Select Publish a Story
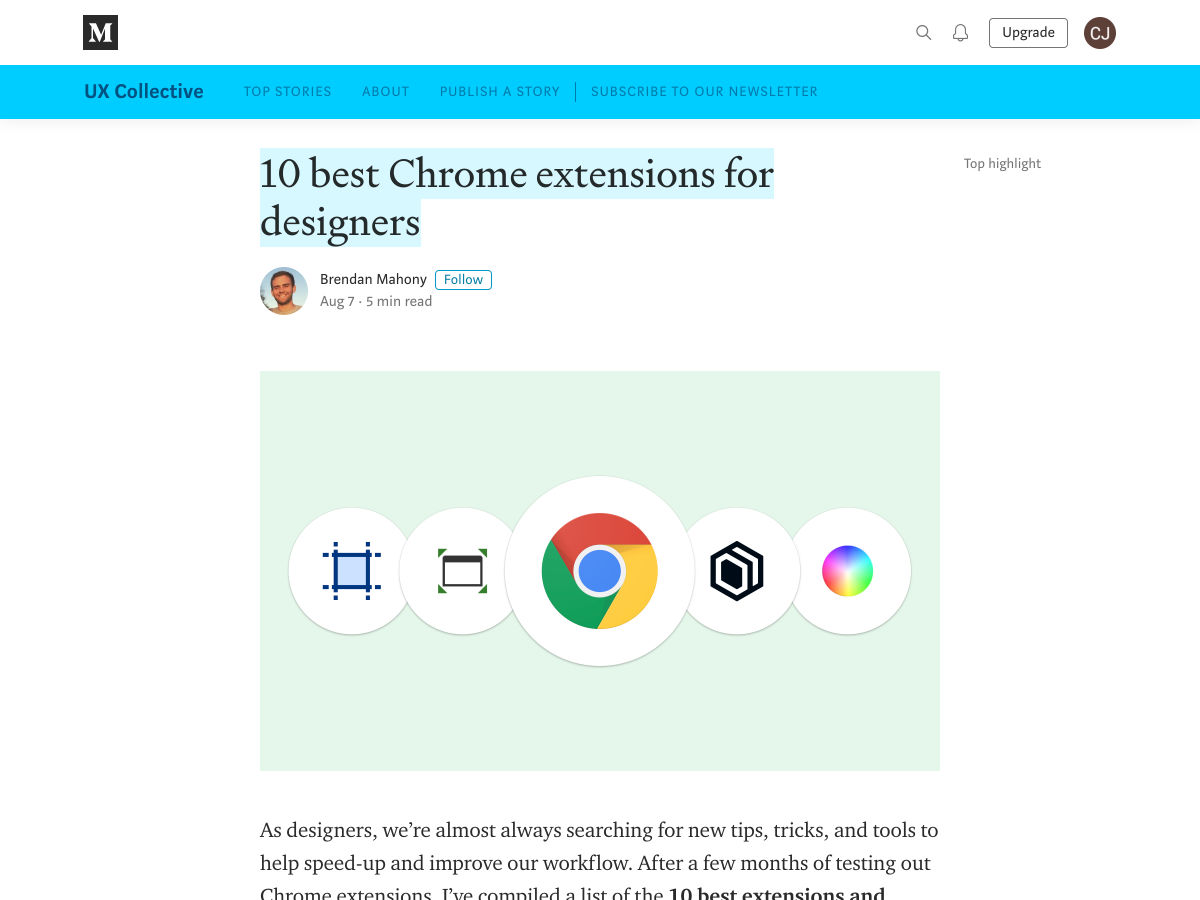 pos(499,91)
